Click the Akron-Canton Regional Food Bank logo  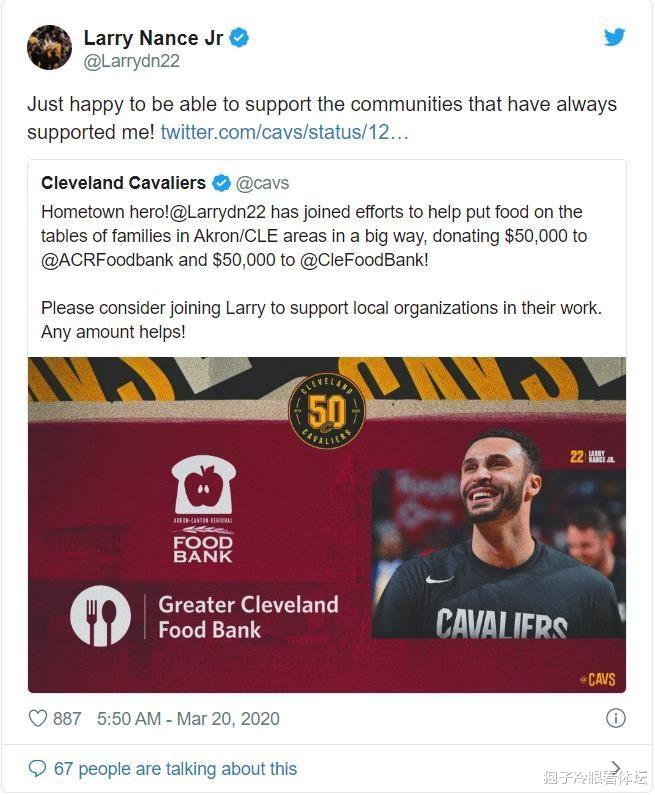(203, 509)
